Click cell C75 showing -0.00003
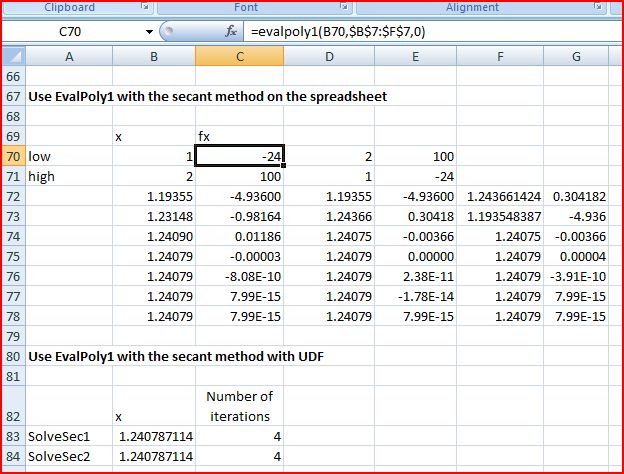The image size is (624, 474). (240, 256)
